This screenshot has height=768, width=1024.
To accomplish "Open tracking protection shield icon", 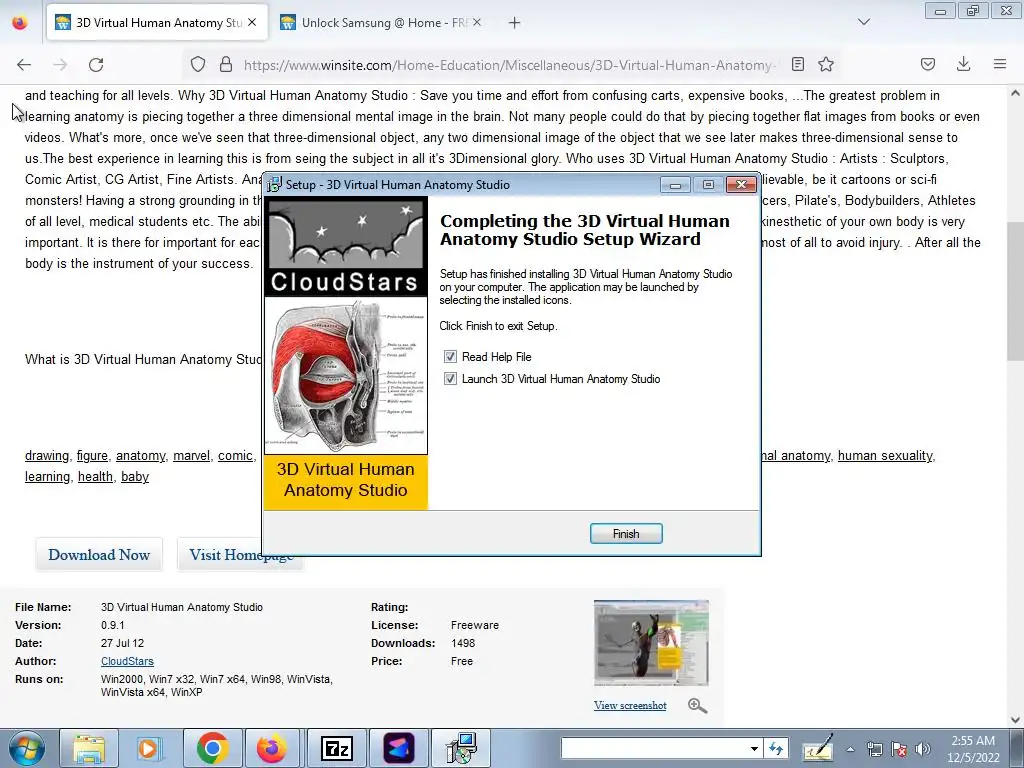I will [x=198, y=64].
